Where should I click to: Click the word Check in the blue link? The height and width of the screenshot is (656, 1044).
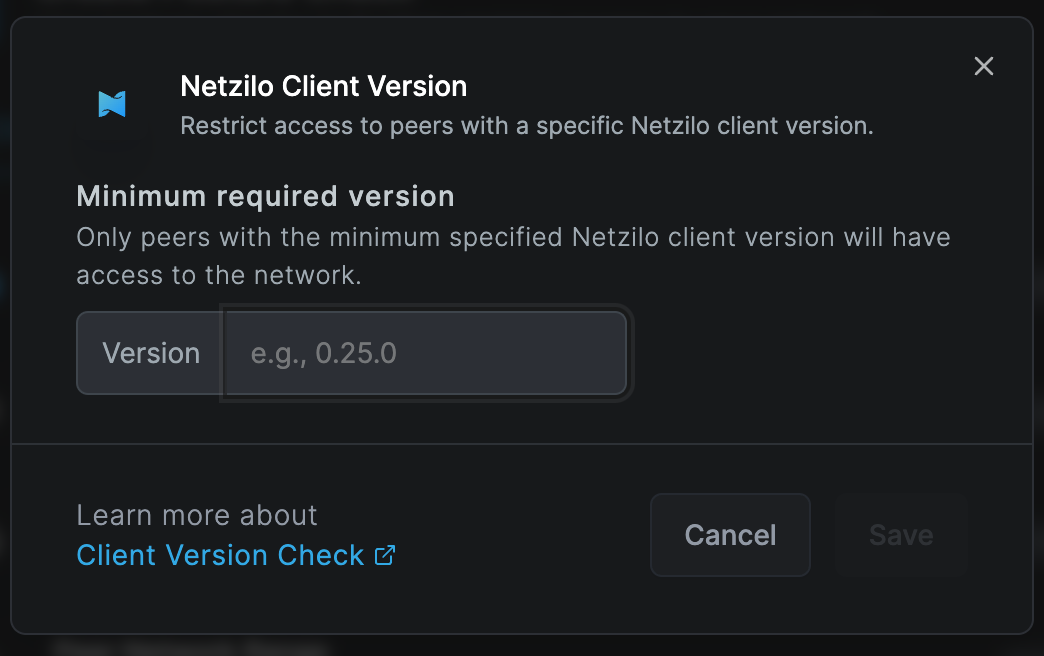click(x=321, y=555)
